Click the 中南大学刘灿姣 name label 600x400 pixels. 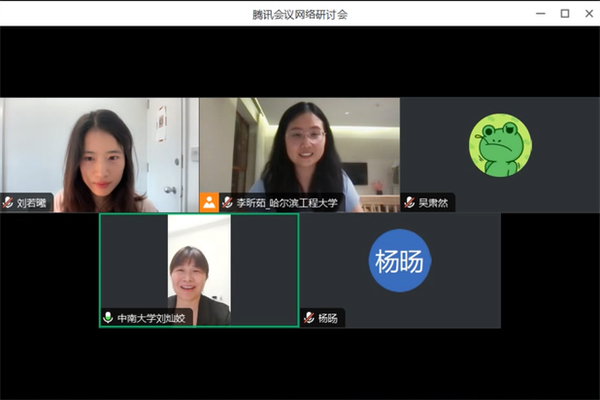pyautogui.click(x=151, y=318)
